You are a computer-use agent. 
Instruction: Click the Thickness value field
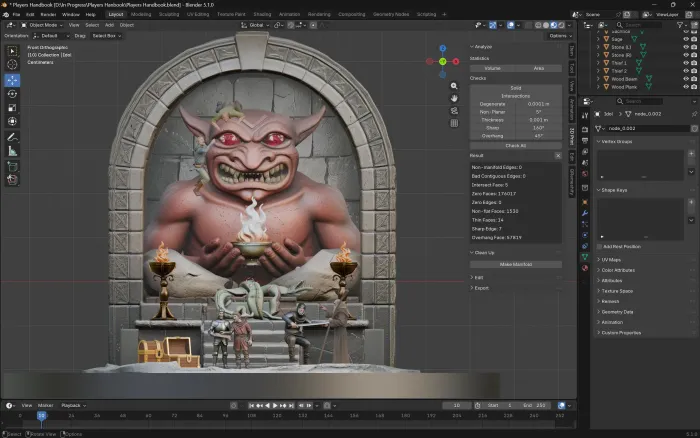coord(538,120)
